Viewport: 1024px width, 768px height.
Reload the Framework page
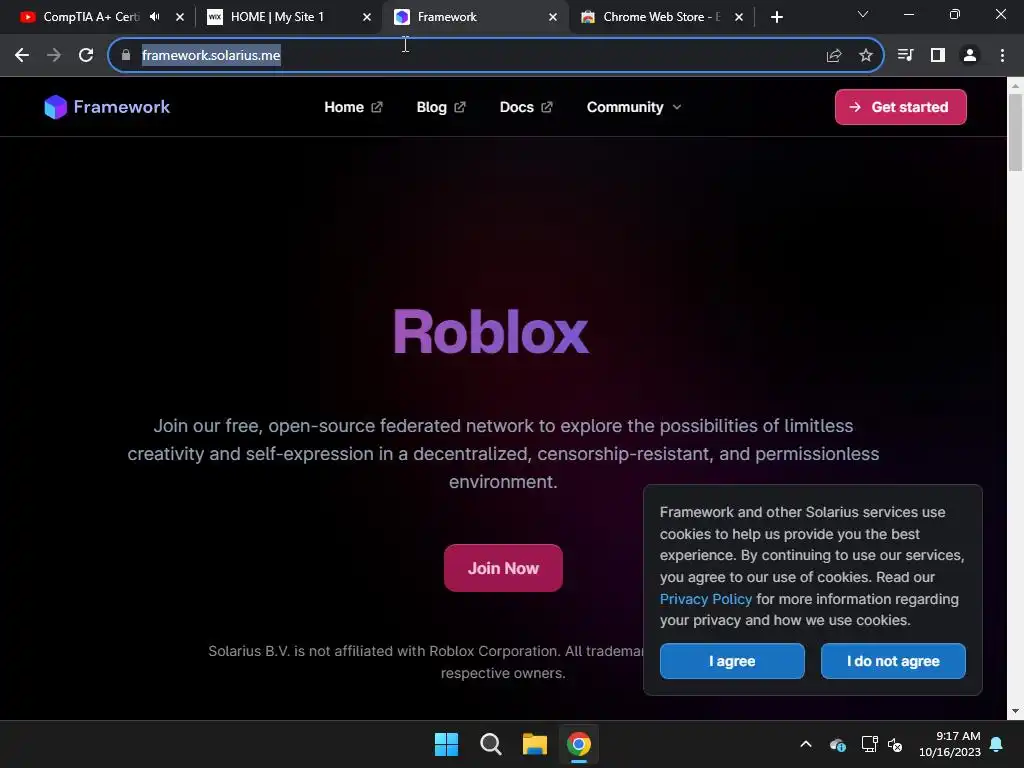tap(86, 55)
